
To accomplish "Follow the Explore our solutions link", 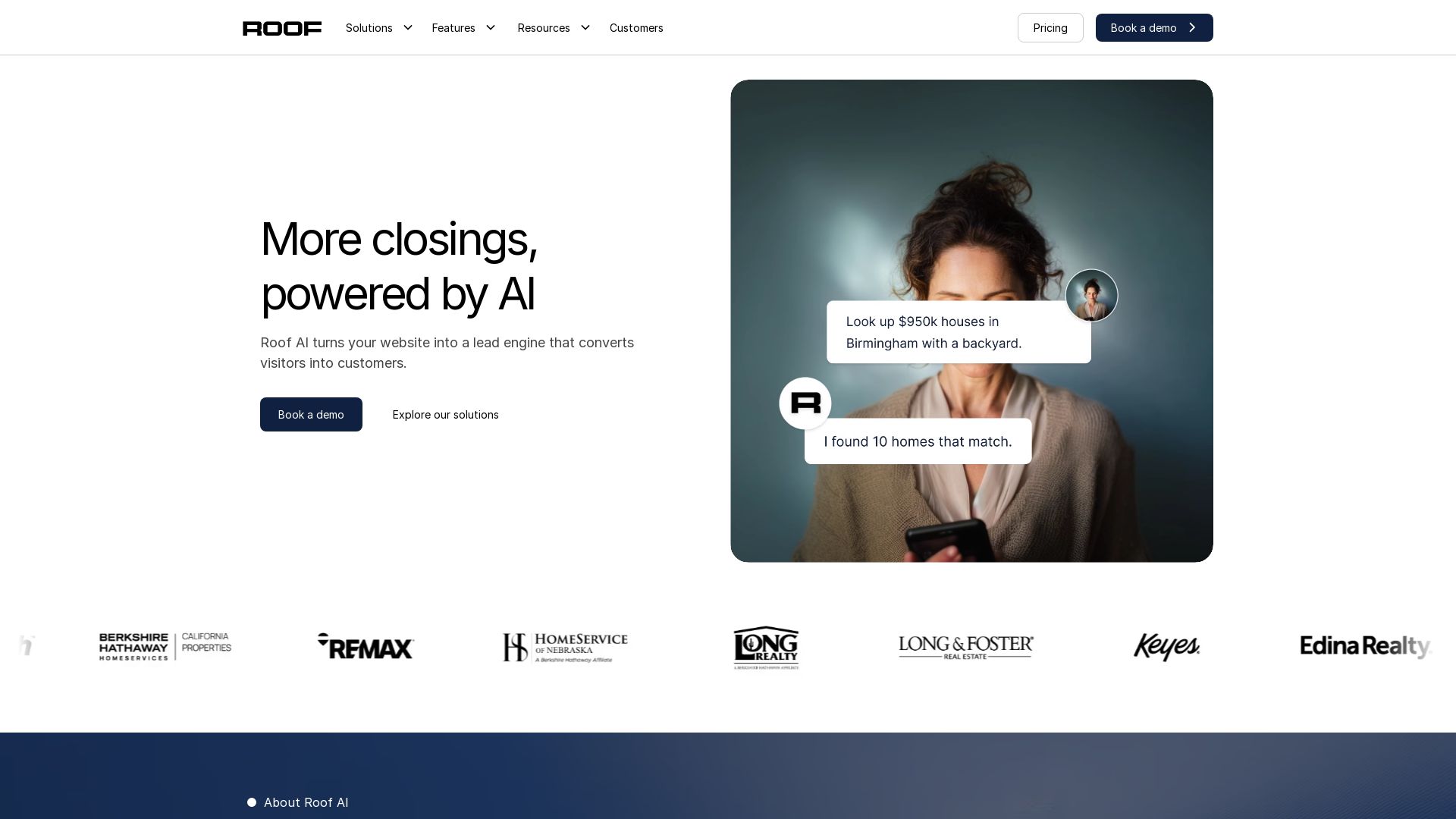I will pos(445,415).
